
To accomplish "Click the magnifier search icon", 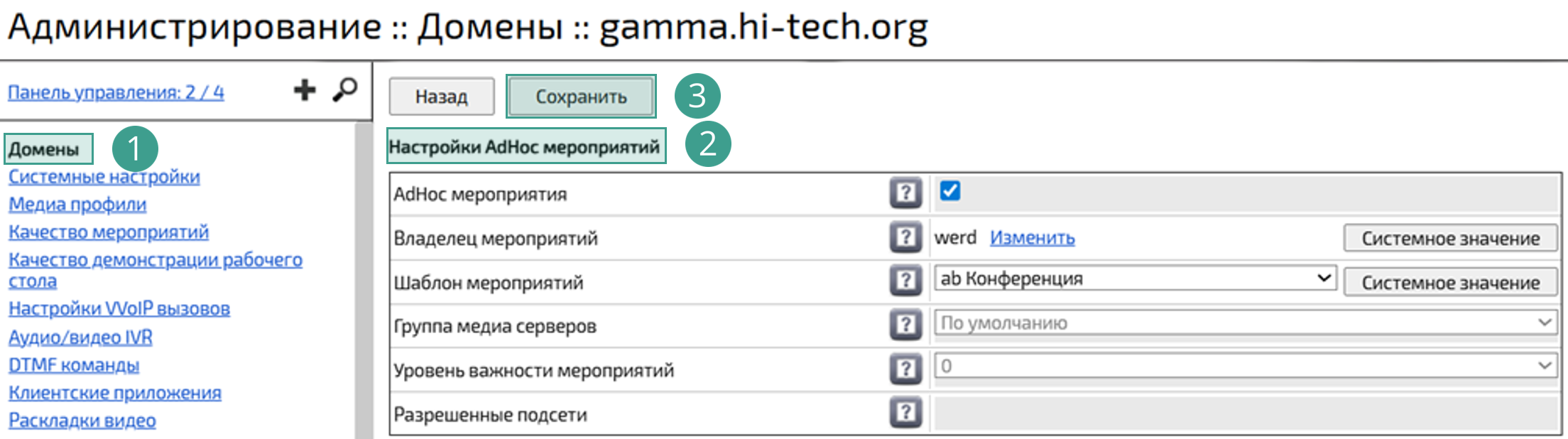I will click(x=345, y=90).
